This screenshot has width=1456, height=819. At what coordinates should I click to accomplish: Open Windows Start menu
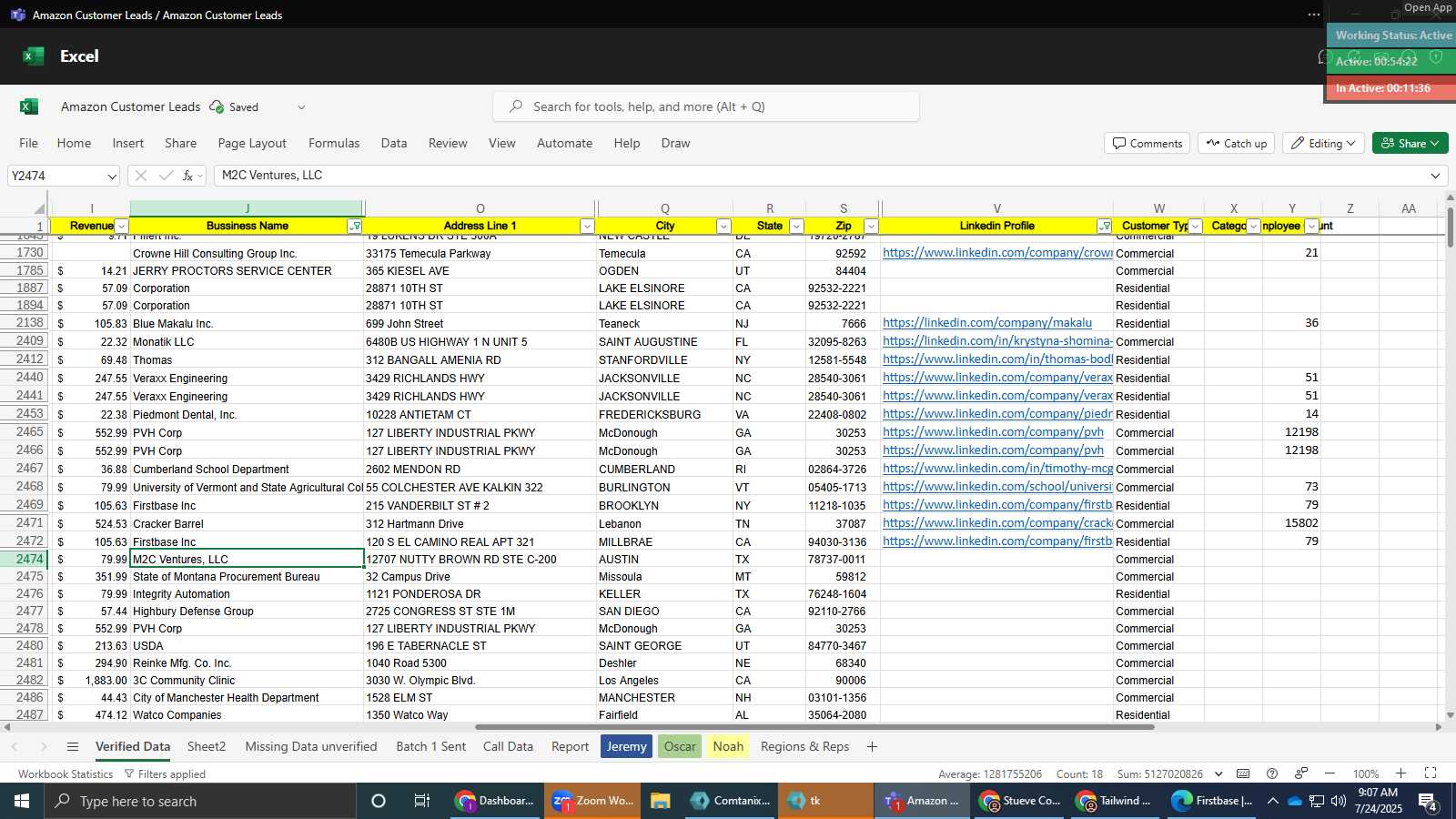click(22, 801)
